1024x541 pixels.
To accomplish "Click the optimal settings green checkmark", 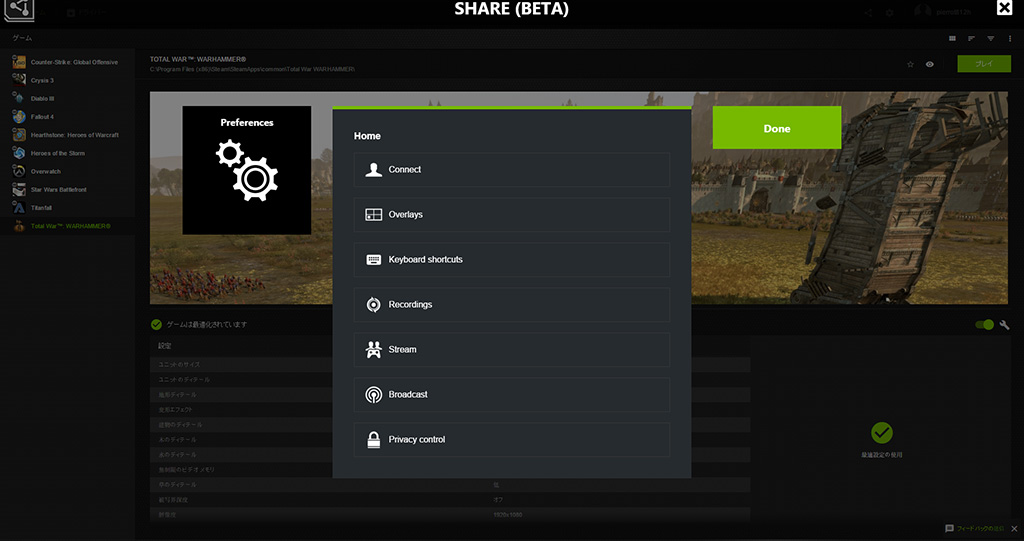I will pyautogui.click(x=882, y=433).
